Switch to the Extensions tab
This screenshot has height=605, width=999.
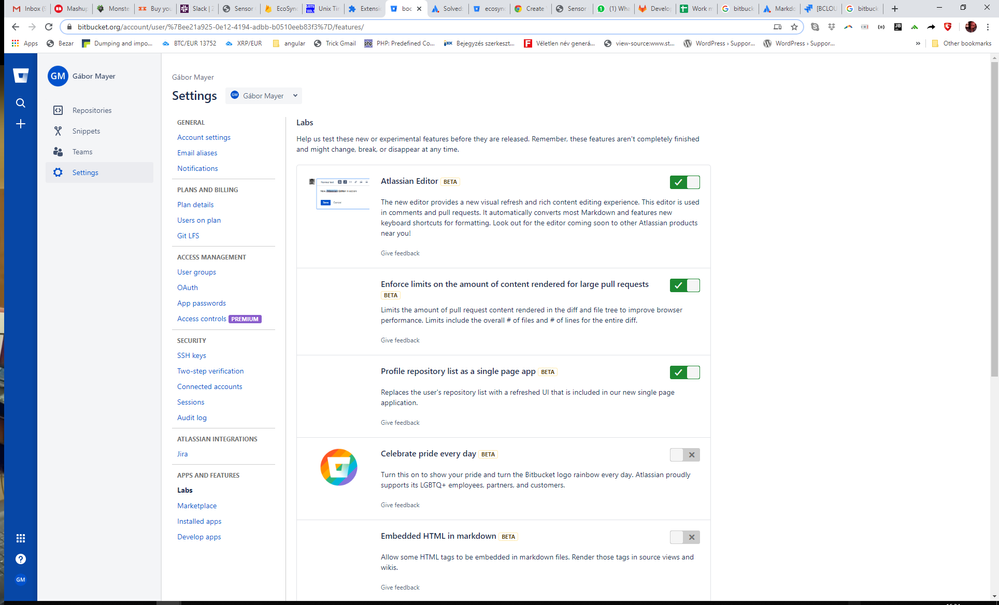pyautogui.click(x=364, y=9)
